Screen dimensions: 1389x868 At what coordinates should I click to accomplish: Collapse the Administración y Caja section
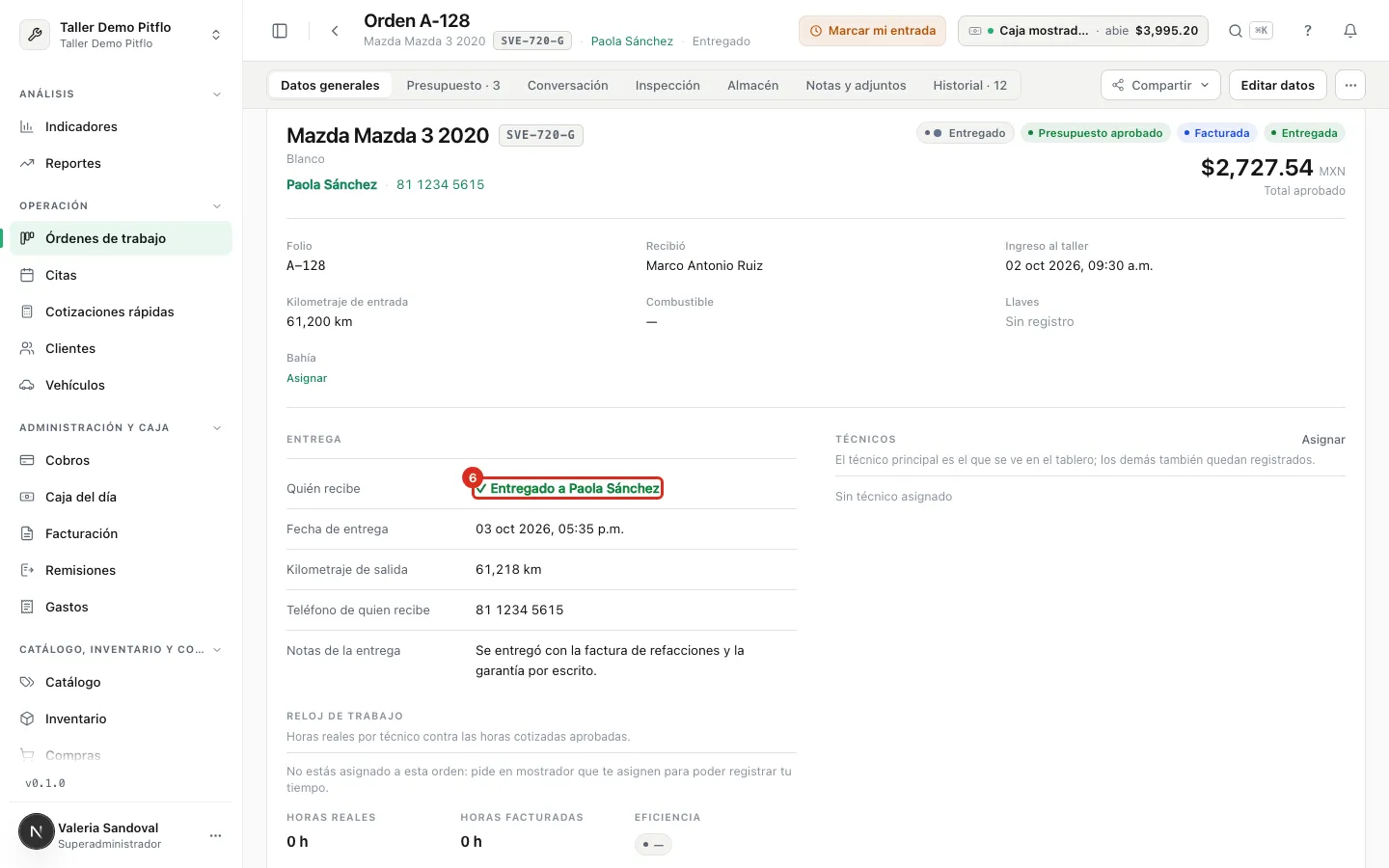pos(217,428)
